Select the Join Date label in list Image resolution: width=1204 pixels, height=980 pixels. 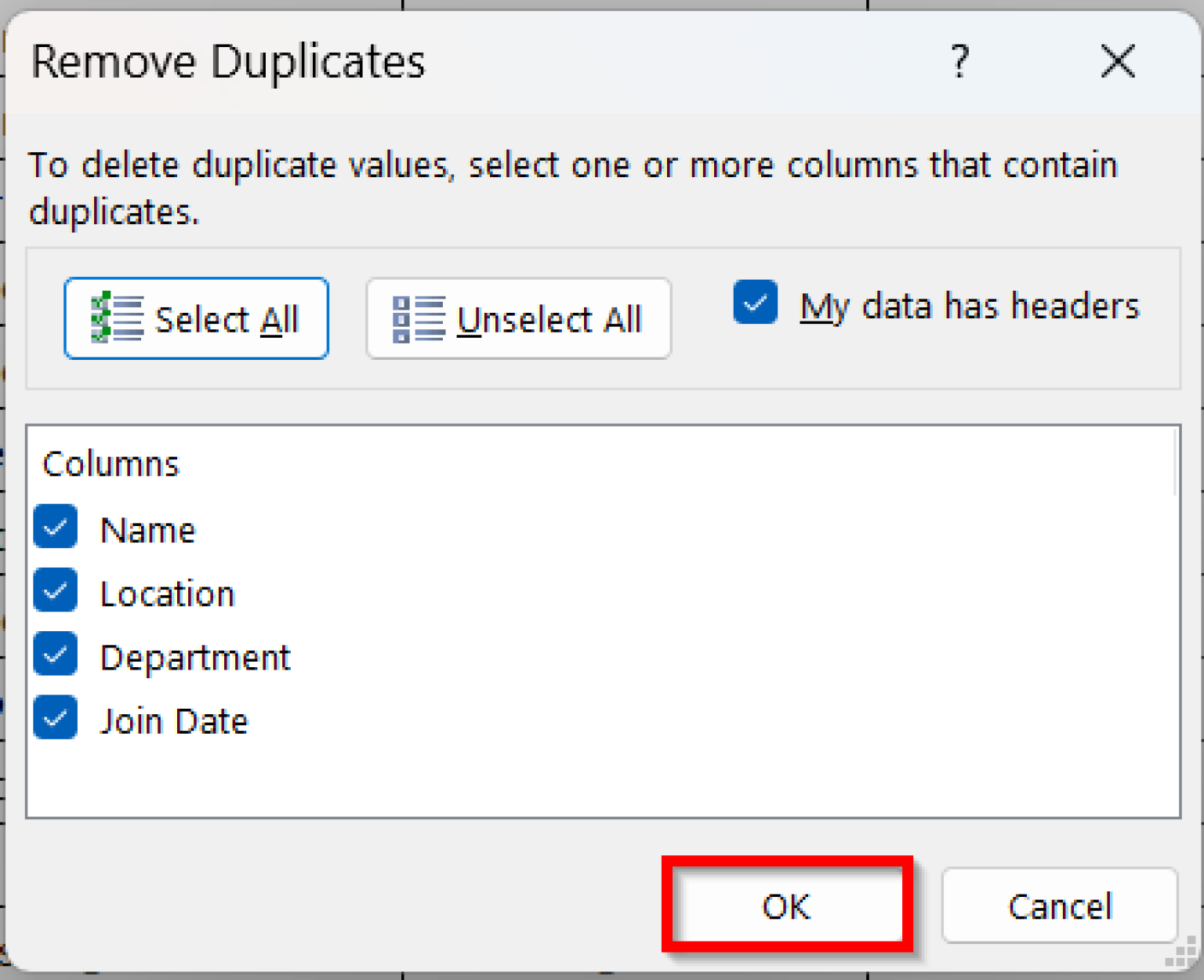click(174, 721)
